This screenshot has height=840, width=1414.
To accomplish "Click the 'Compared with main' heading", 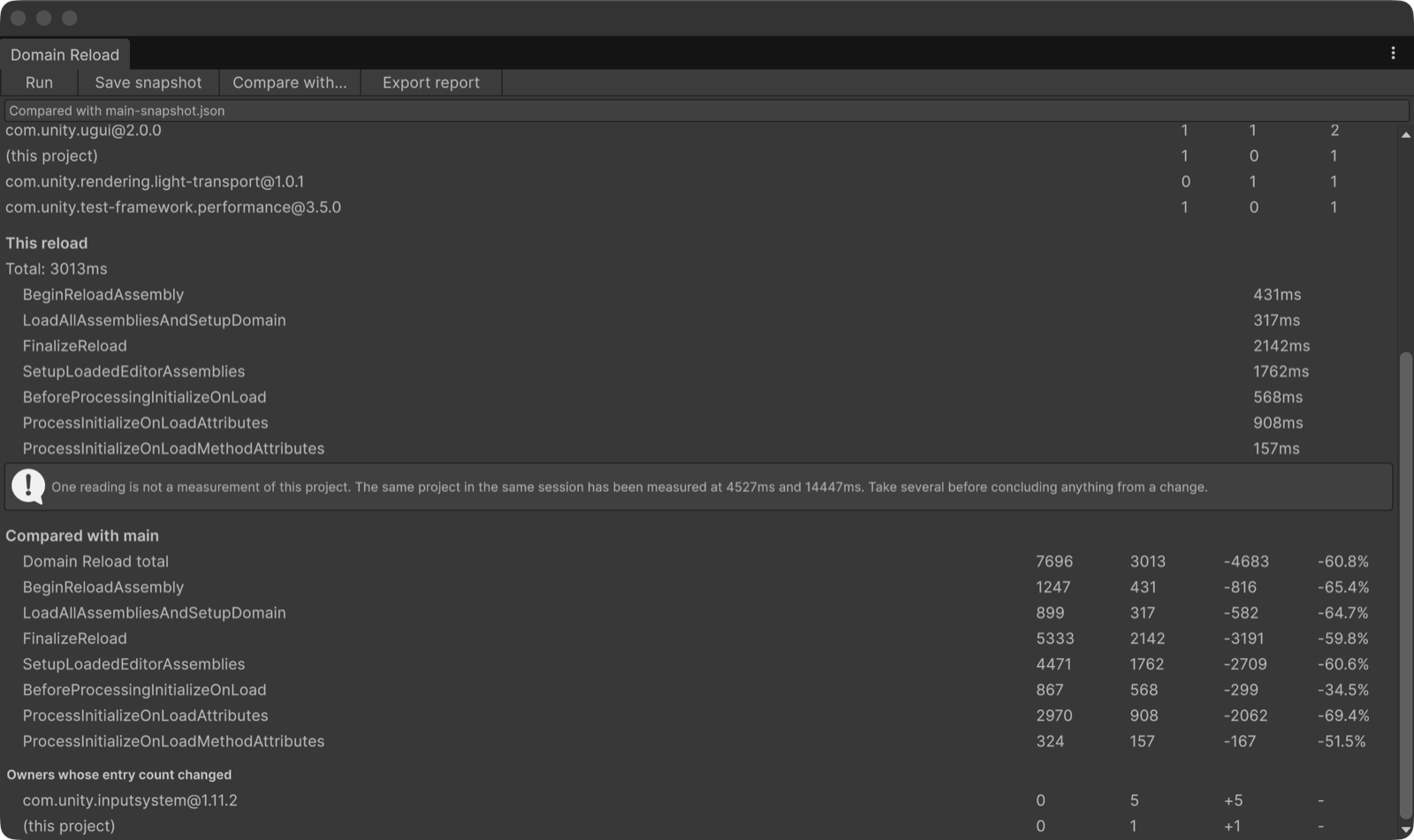I will 82,535.
